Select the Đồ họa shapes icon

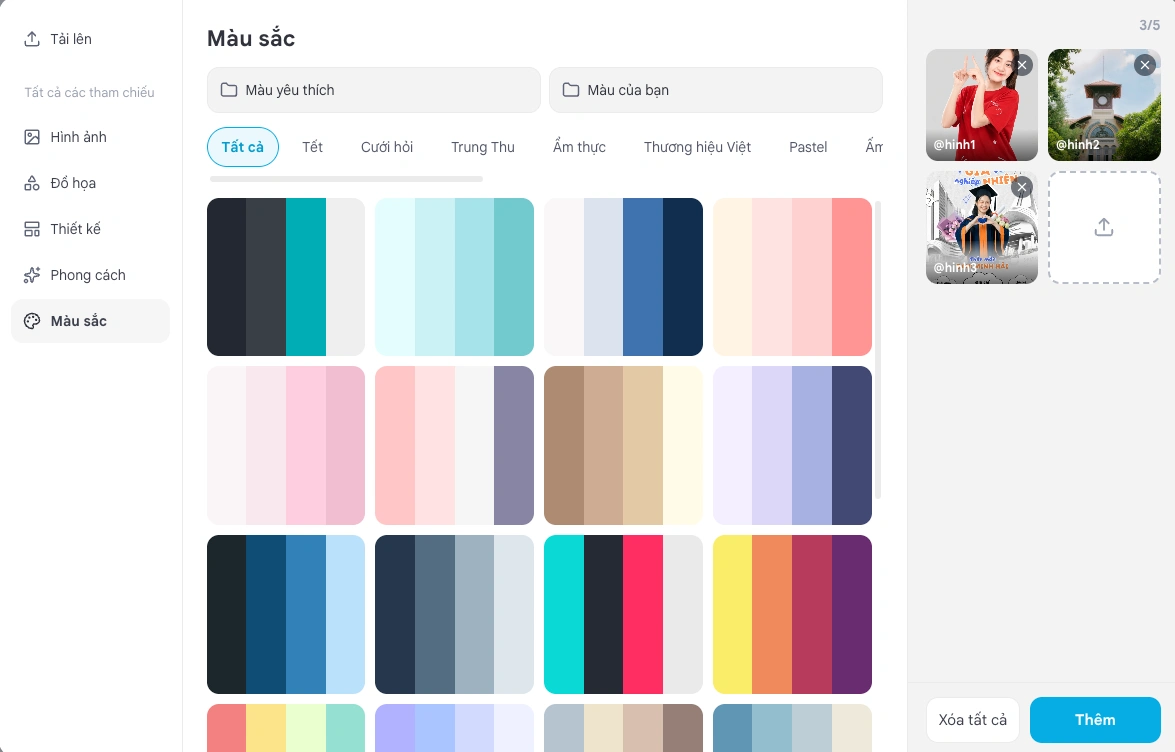[x=31, y=183]
